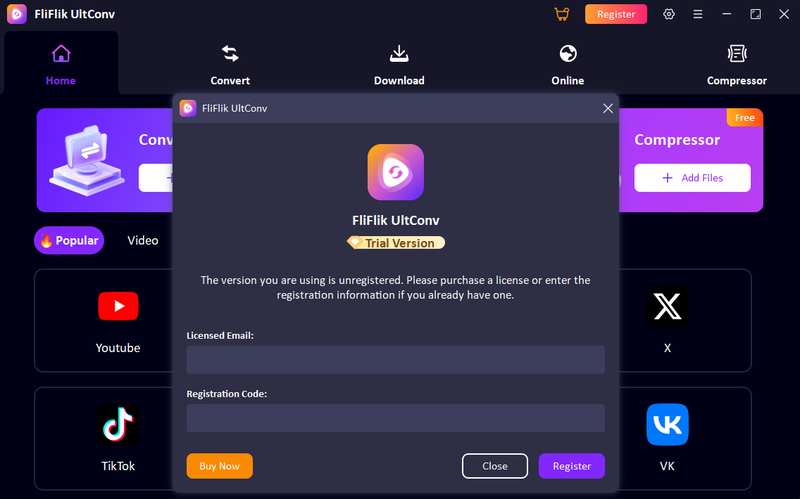Click the Download tray icon
The height and width of the screenshot is (499, 800).
(399, 53)
